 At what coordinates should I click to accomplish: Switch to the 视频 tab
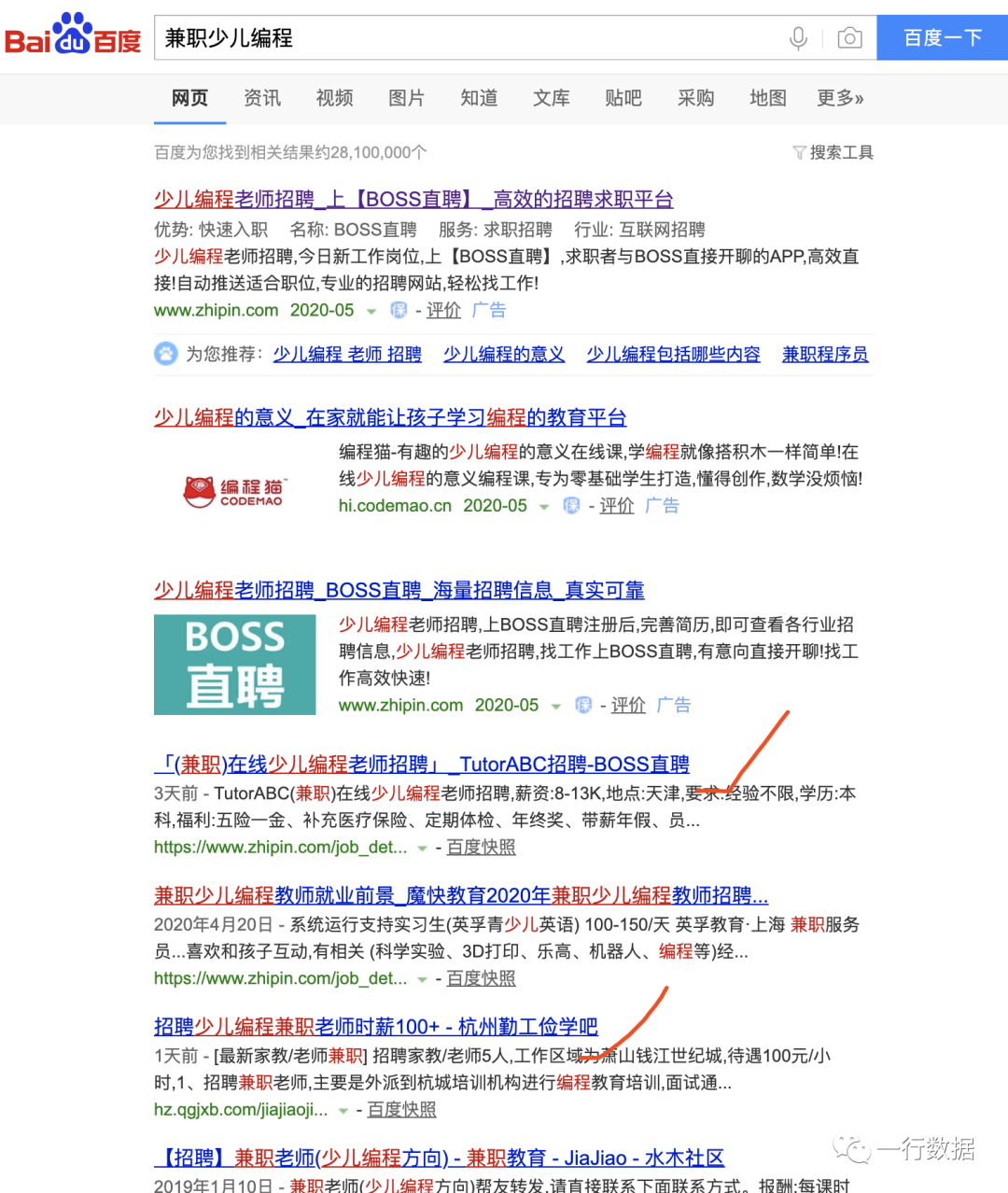334,98
